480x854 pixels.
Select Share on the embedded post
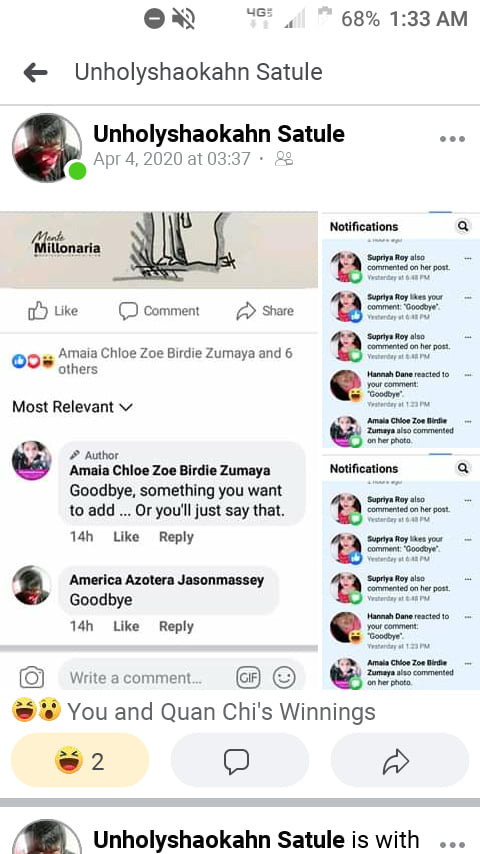[265, 311]
